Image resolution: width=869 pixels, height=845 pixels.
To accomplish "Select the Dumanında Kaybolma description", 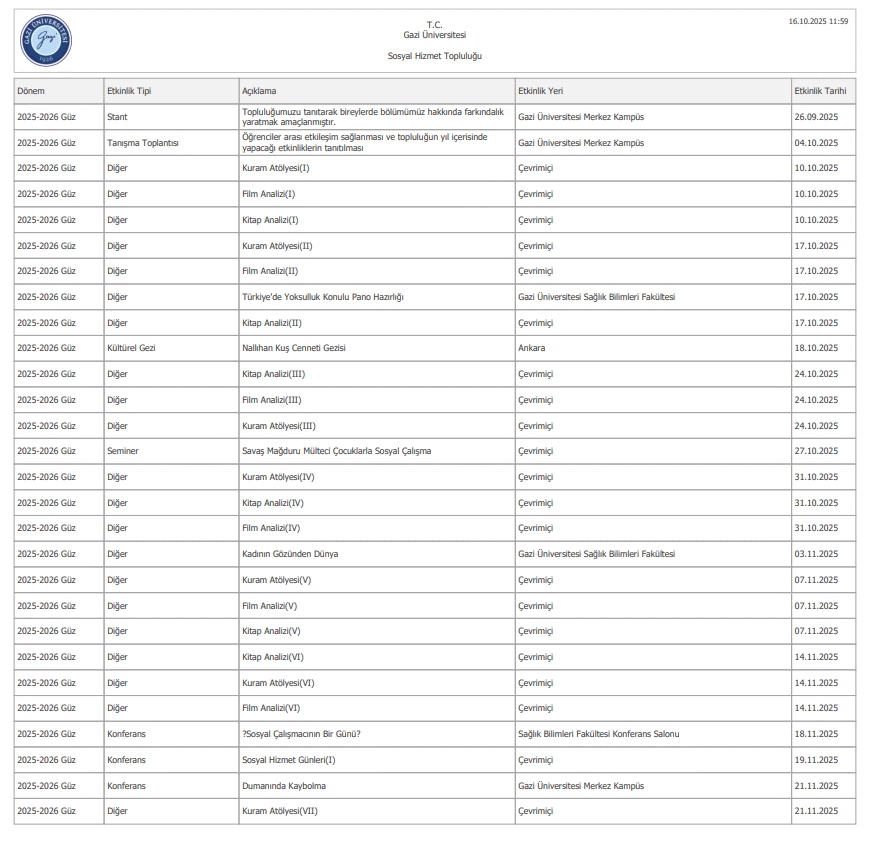I will [284, 786].
